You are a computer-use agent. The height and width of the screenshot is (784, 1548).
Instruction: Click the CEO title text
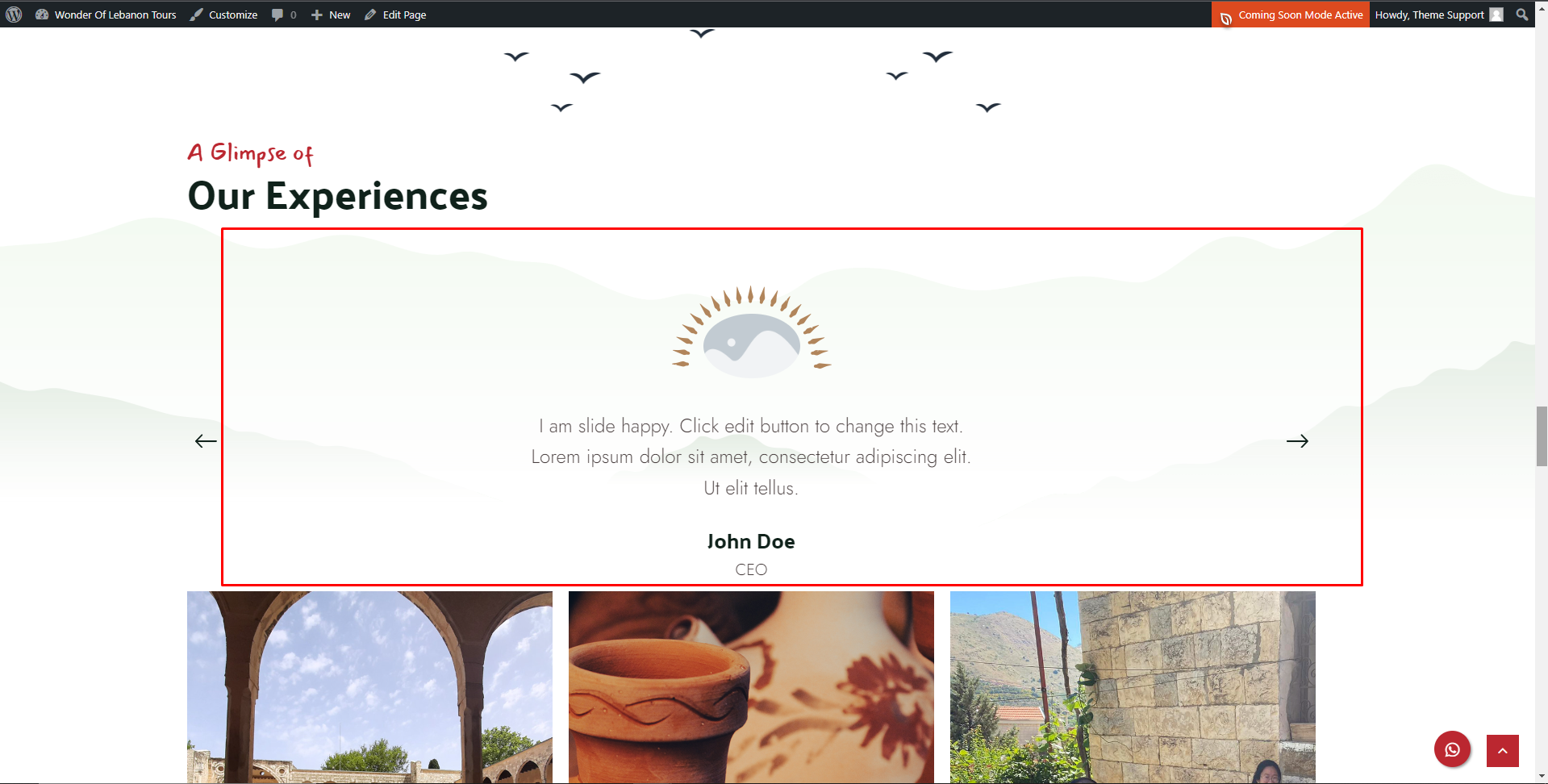tap(751, 569)
